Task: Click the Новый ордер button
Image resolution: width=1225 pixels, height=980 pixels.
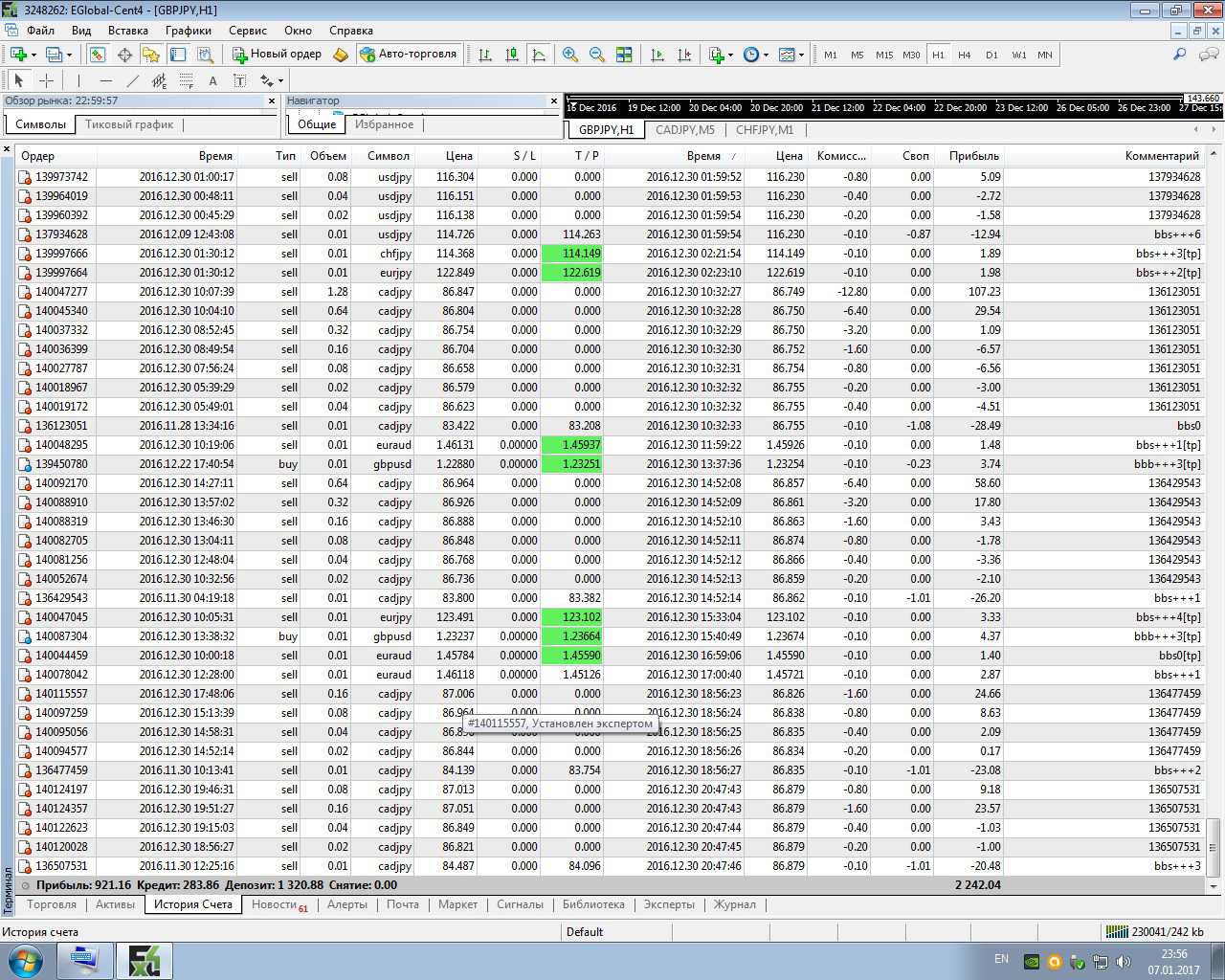Action: 277,55
